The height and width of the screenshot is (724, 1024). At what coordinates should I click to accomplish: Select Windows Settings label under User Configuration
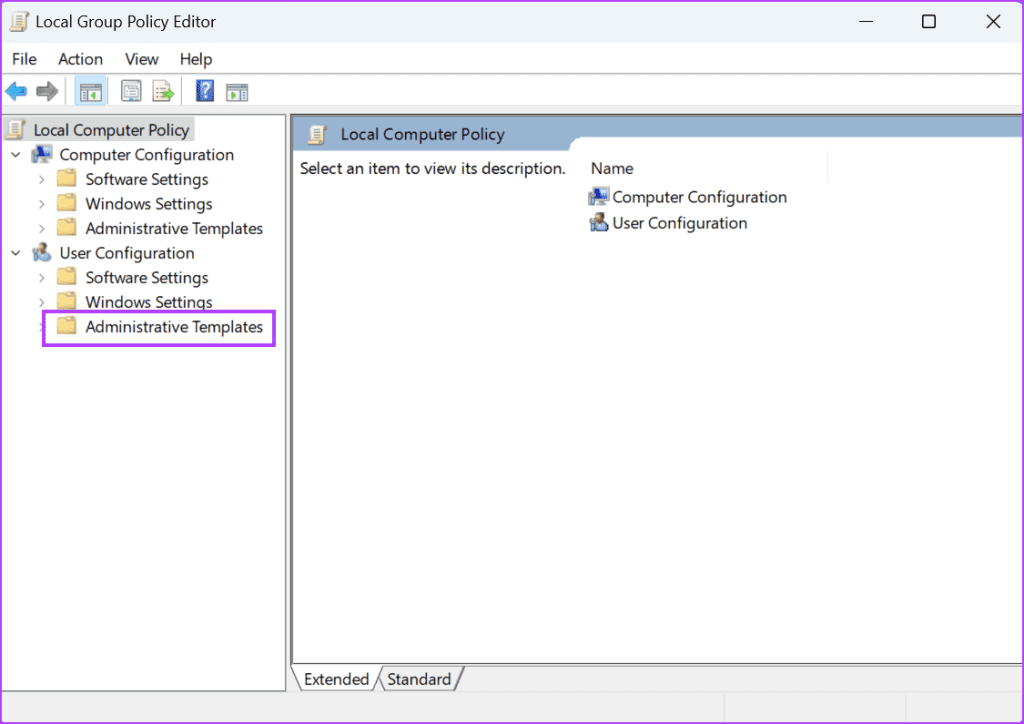[149, 302]
